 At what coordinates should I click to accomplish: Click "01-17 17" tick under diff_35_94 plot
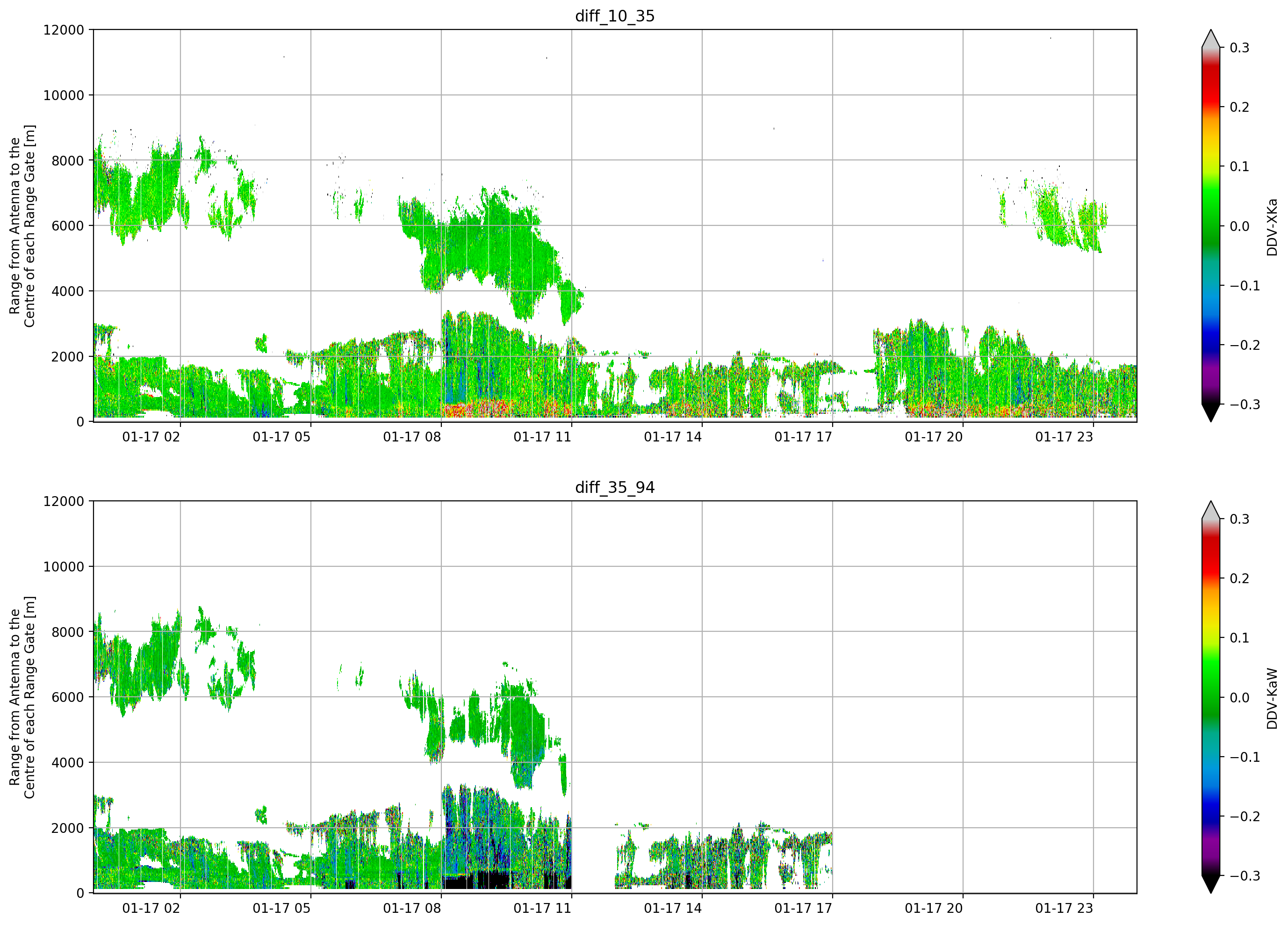804,909
